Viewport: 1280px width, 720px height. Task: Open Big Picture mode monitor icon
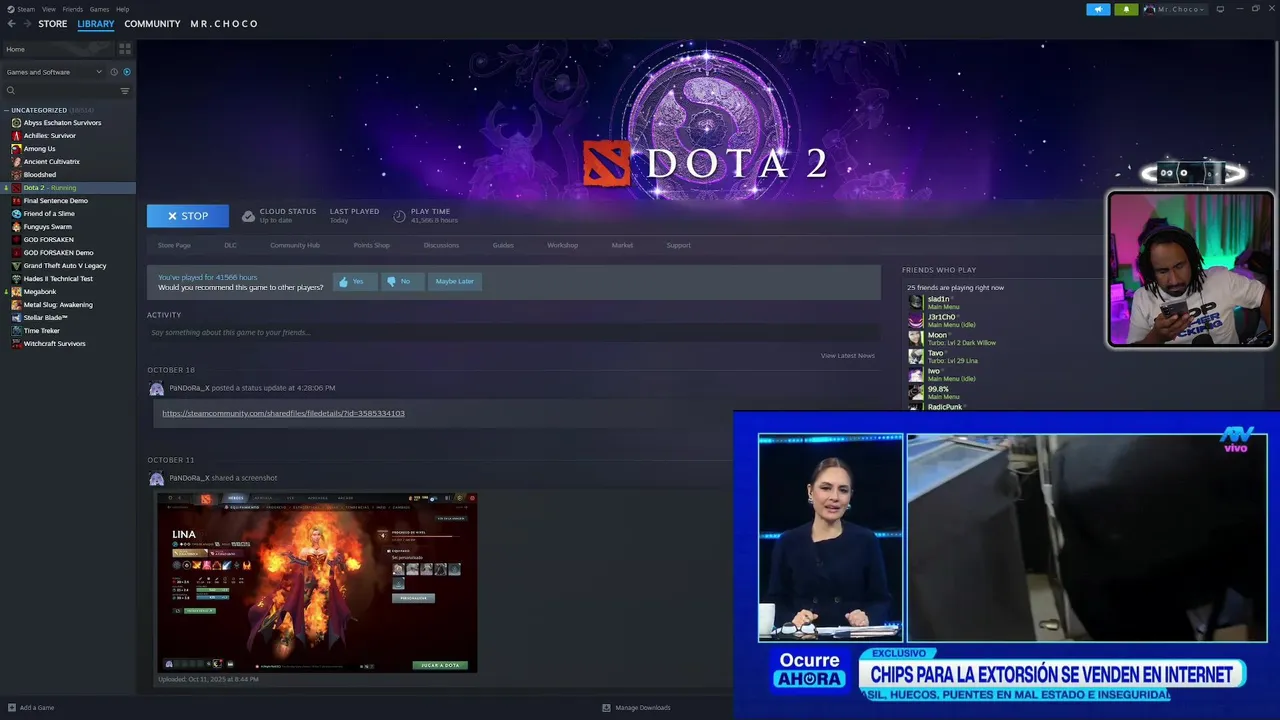(x=1220, y=9)
